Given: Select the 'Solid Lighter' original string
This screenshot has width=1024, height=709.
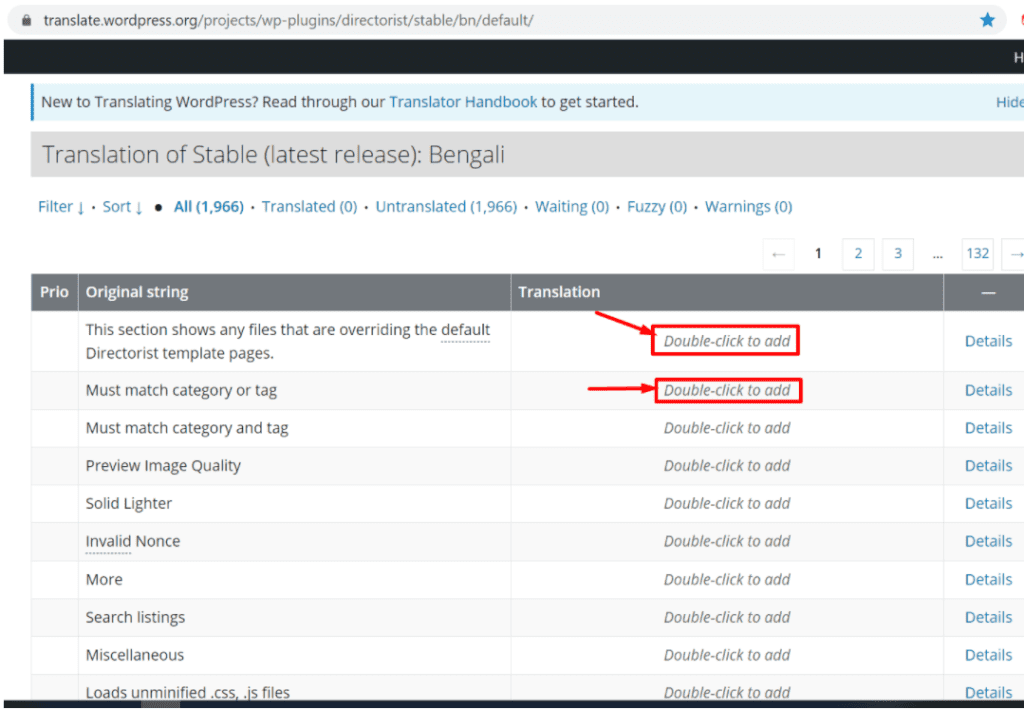Looking at the screenshot, I should coord(129,504).
